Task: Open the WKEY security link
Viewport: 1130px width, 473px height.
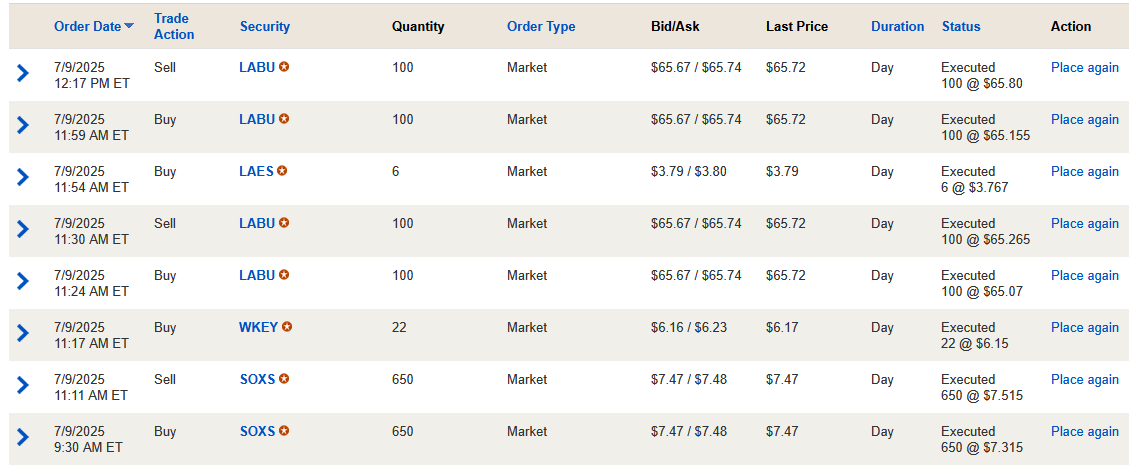Action: click(x=258, y=327)
